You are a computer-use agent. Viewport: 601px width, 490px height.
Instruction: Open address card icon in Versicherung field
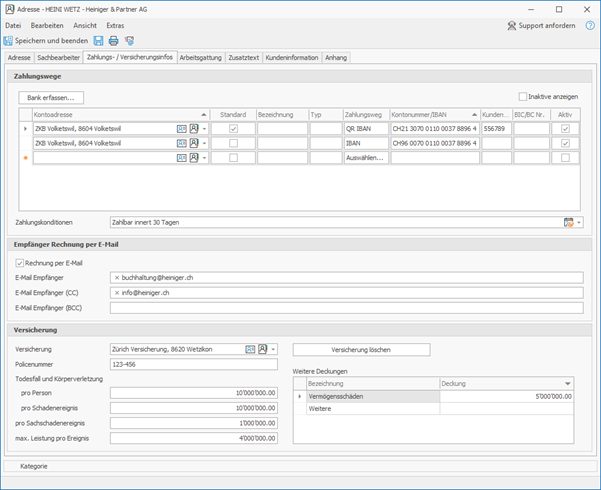[250, 349]
